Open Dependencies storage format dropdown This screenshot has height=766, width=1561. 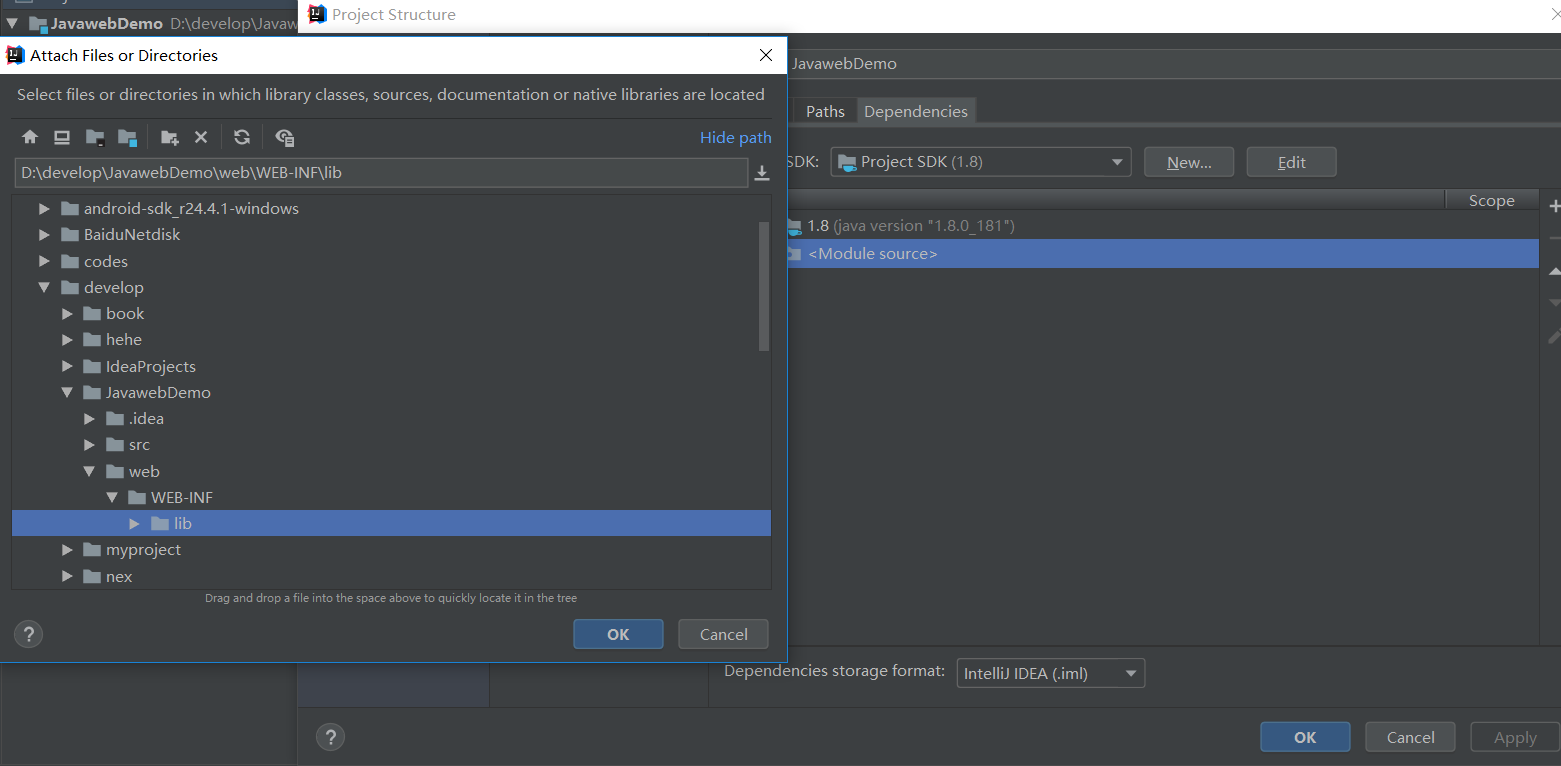click(1051, 673)
